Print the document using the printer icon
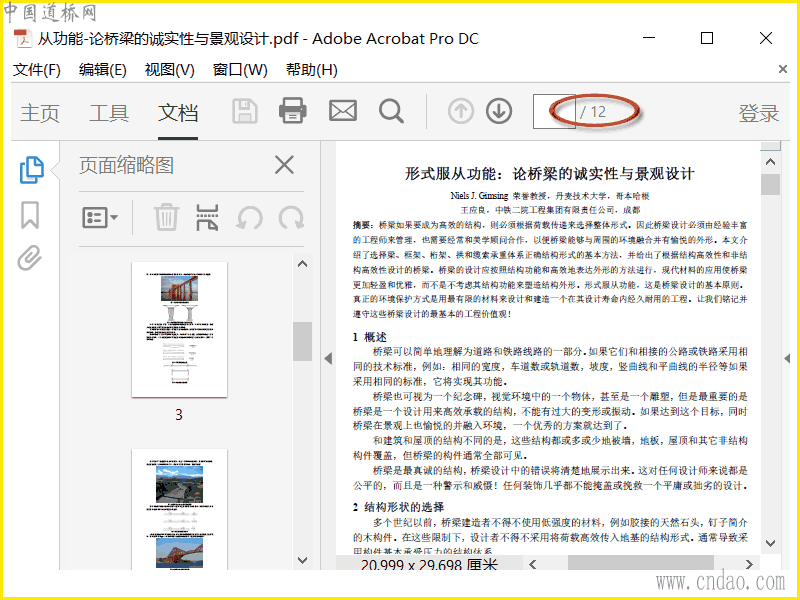Image resolution: width=800 pixels, height=600 pixels. coord(292,110)
